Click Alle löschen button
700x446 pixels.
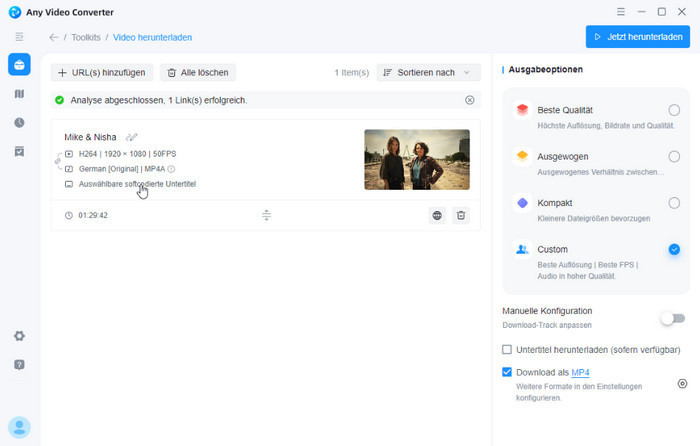(x=198, y=72)
